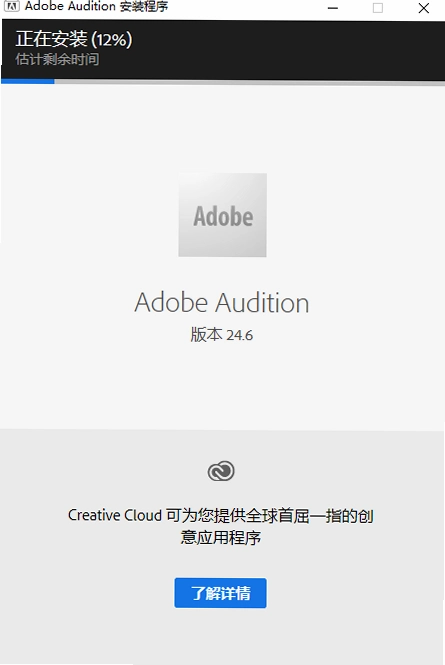Close the Adobe Audition installer window

[423, 8]
